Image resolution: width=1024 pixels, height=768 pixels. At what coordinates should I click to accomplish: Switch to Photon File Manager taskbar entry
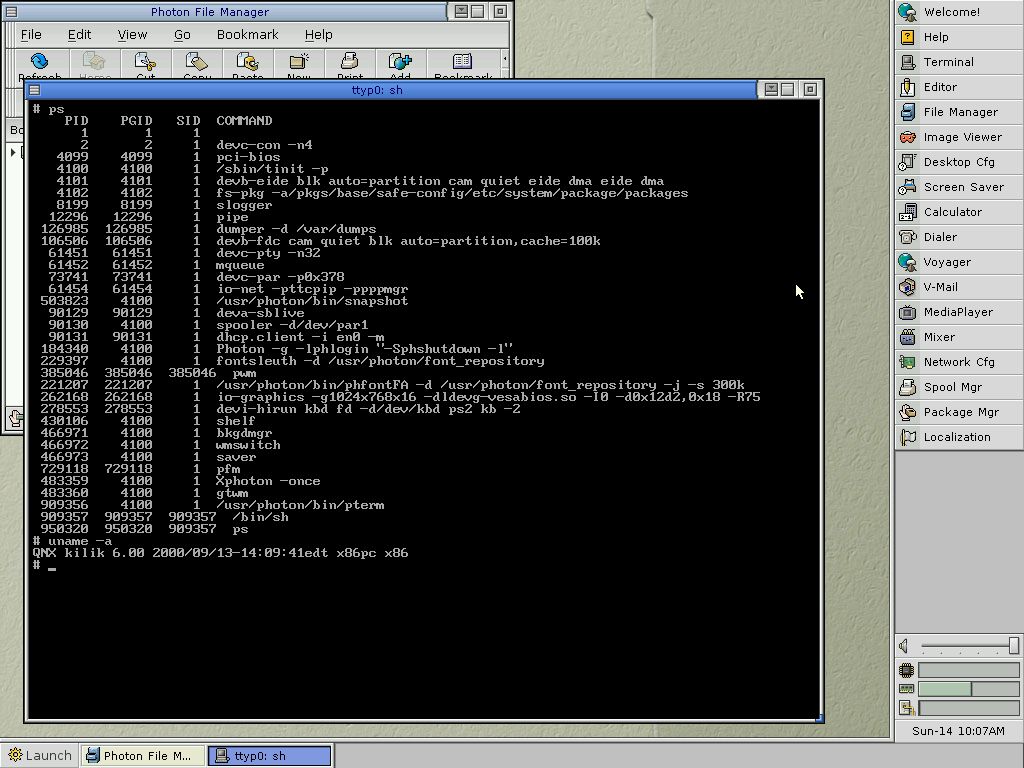[143, 756]
